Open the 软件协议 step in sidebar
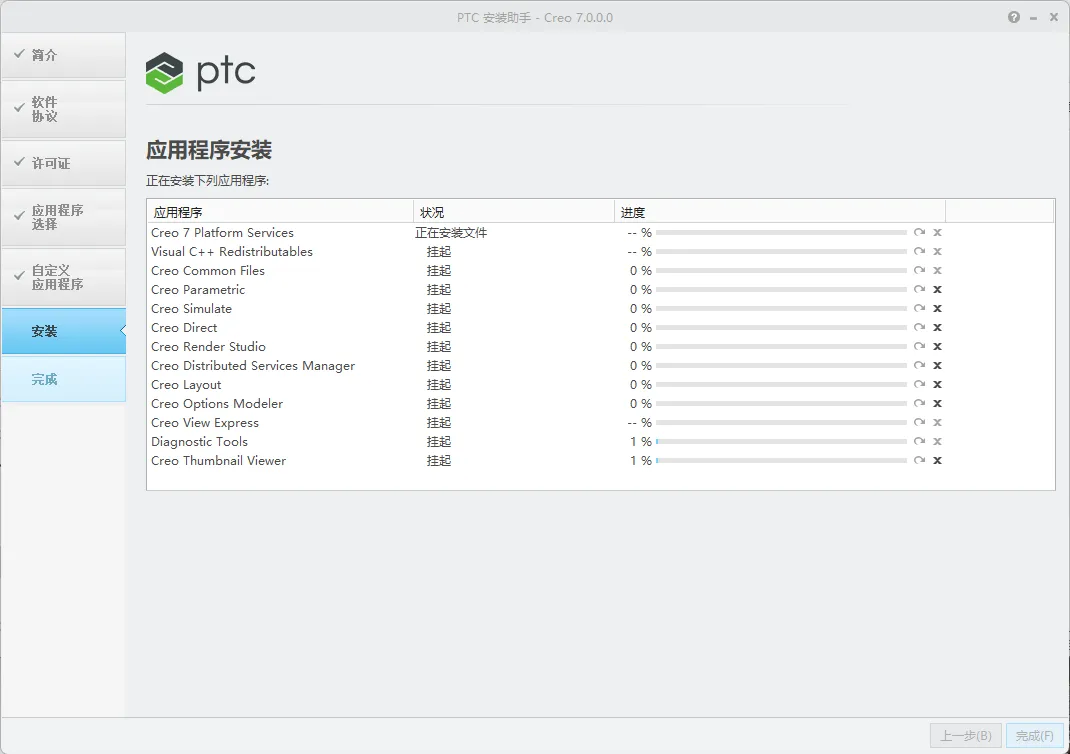The image size is (1070, 754). (63, 109)
